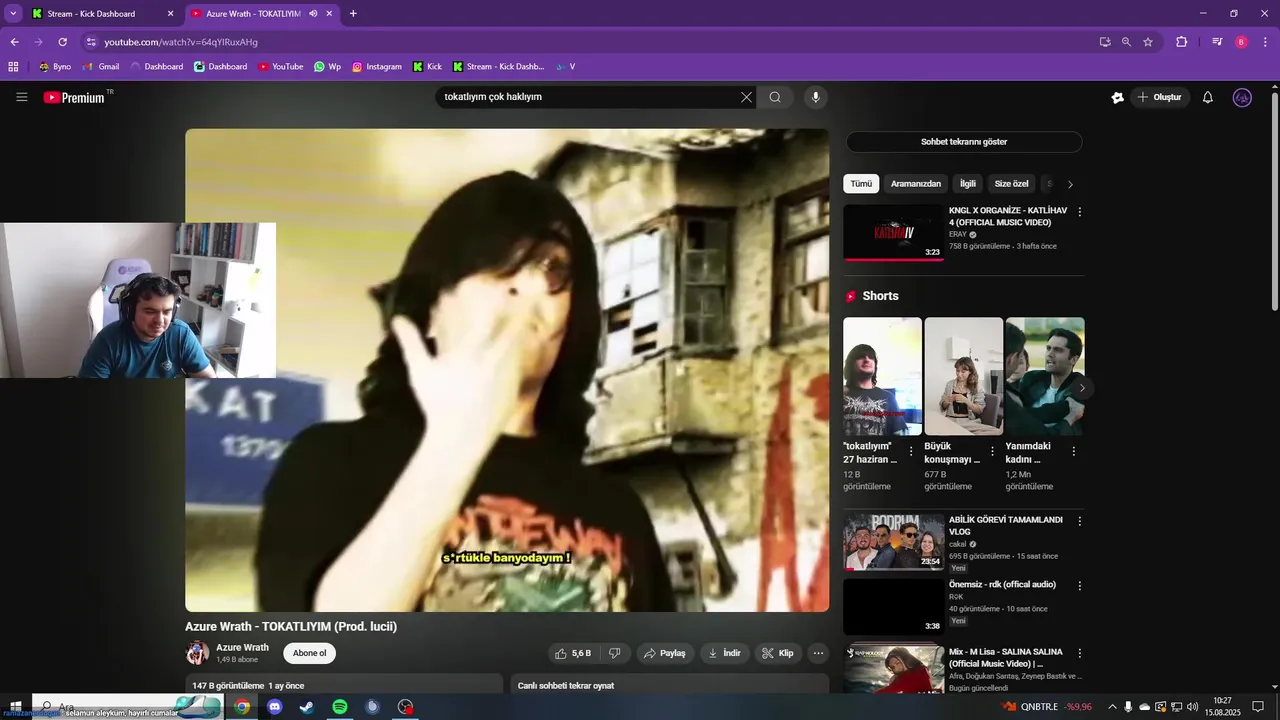Advance the Shorts shelf with next arrow
This screenshot has height=720, width=1280.
click(1081, 388)
